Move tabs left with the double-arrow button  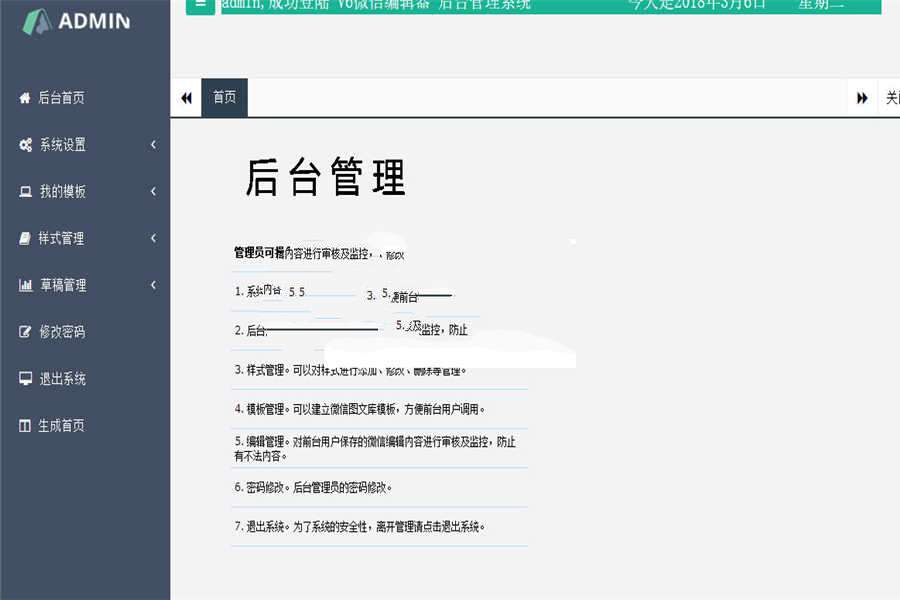[x=186, y=98]
